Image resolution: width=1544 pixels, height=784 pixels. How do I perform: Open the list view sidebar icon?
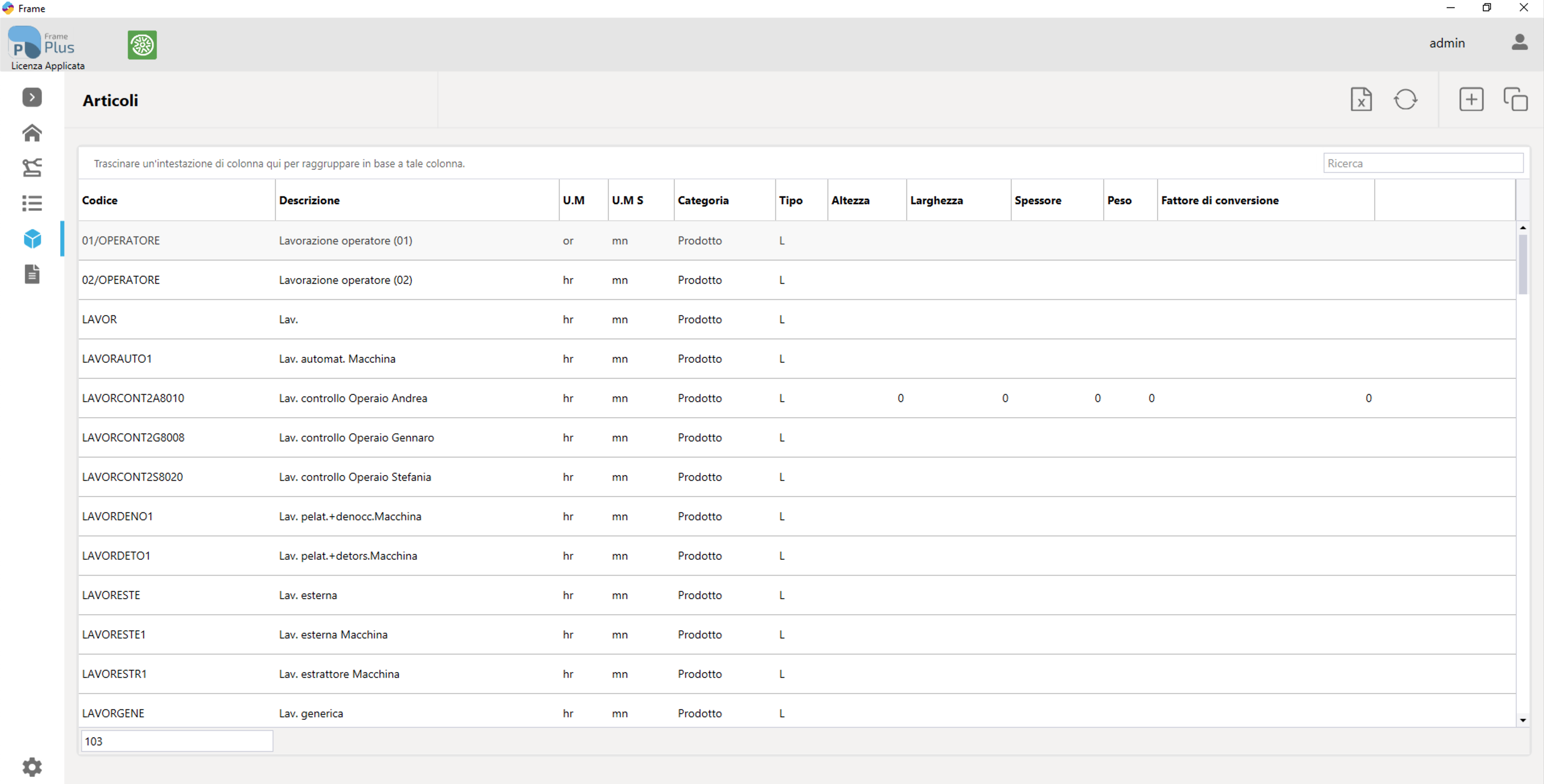tap(32, 203)
